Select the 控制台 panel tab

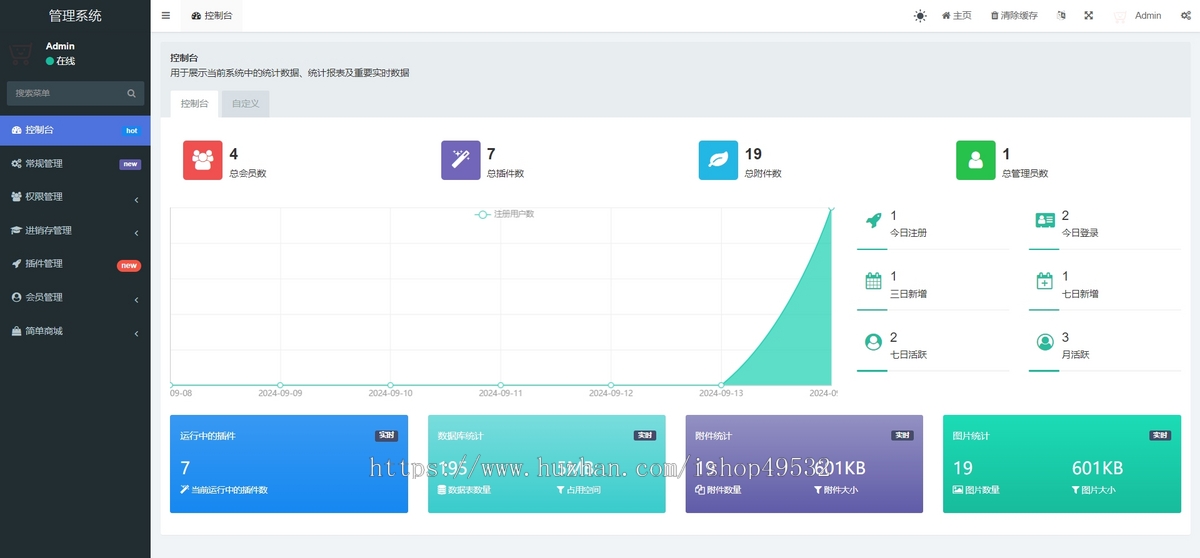click(x=194, y=104)
